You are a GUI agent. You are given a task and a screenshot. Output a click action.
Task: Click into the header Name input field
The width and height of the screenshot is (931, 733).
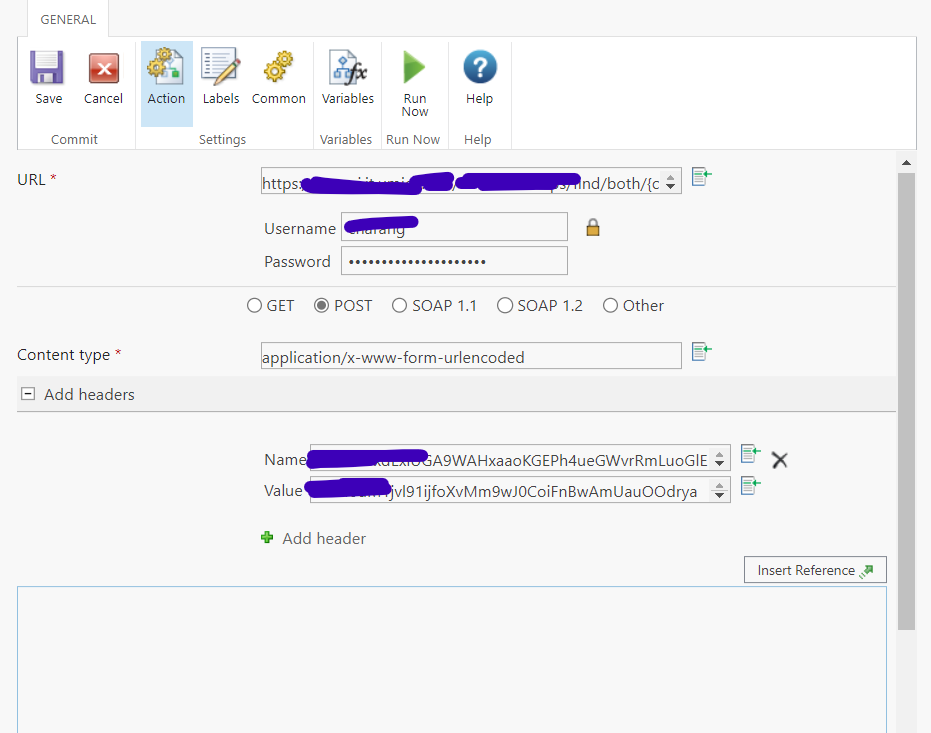tap(520, 458)
